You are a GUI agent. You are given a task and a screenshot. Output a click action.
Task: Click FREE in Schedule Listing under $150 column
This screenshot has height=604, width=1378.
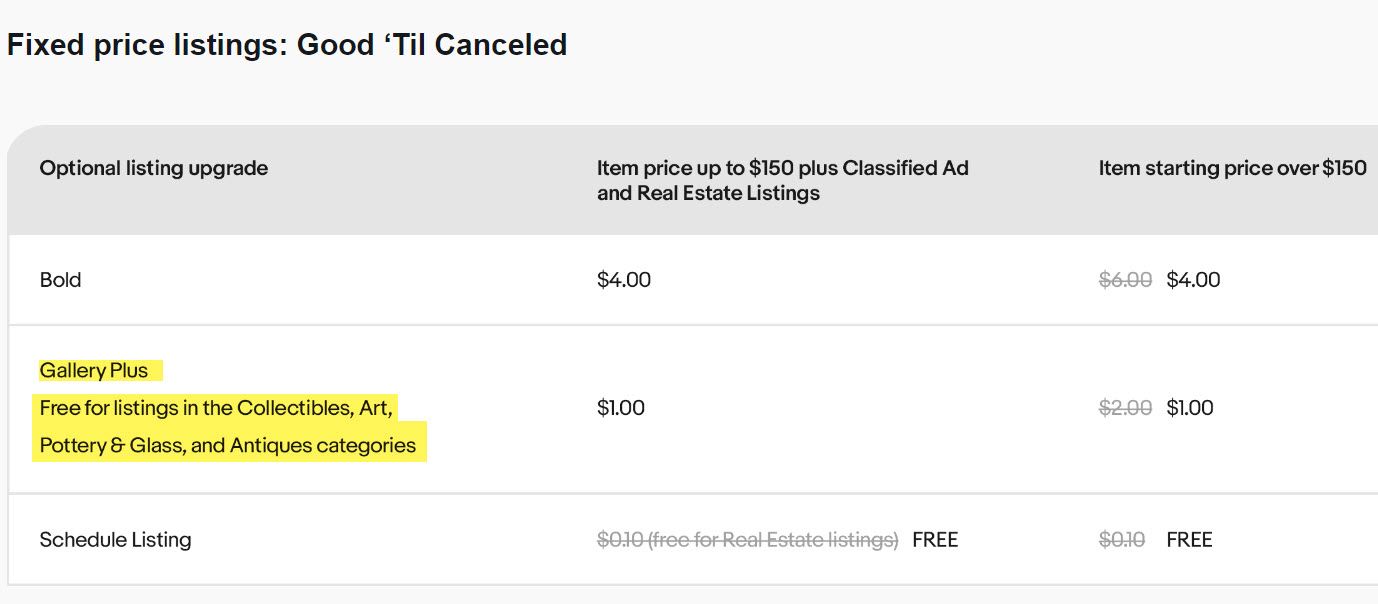click(935, 540)
